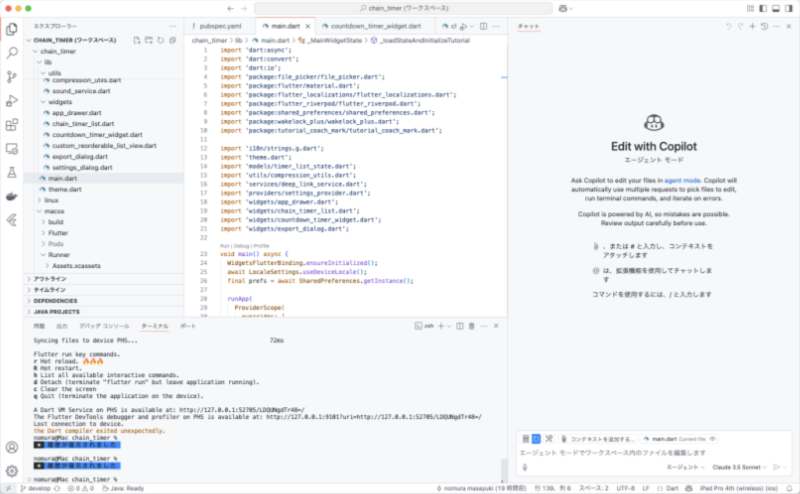Screen dimensions: 800x494
Task: Go back with title bar arrow
Action: 231,8
